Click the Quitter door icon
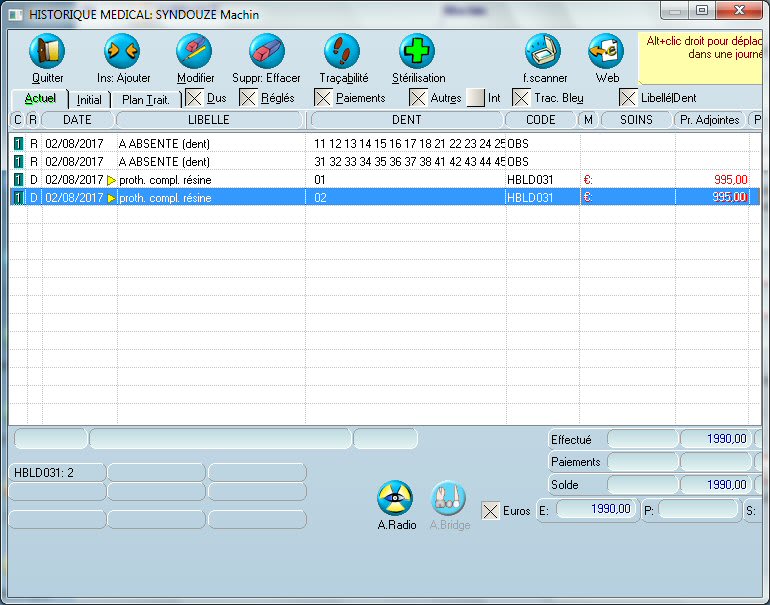 [47, 52]
